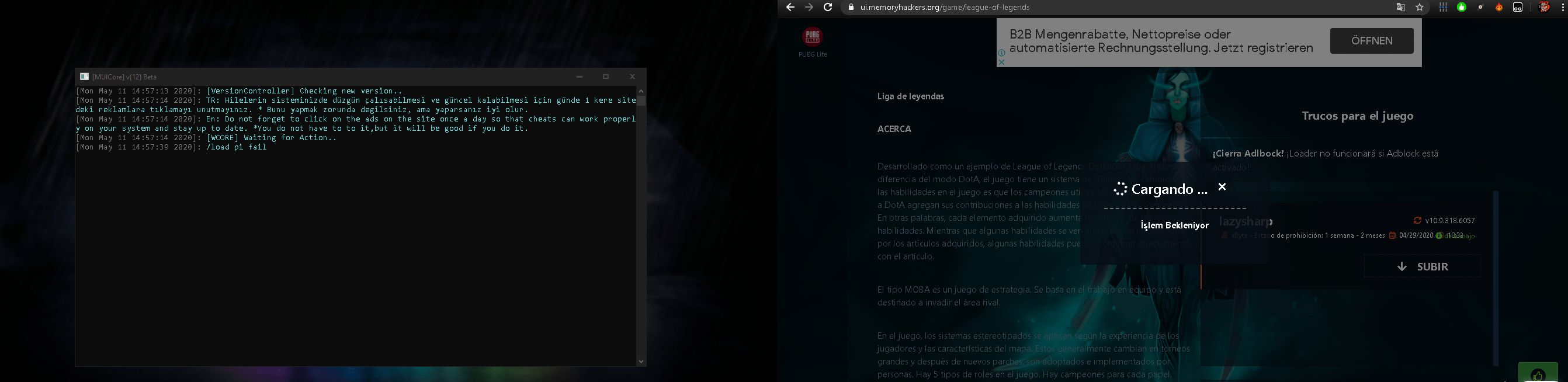Screen dimensions: 1568x382
Task: Click the İşlem Bekleniyor status text
Action: pos(1174,225)
